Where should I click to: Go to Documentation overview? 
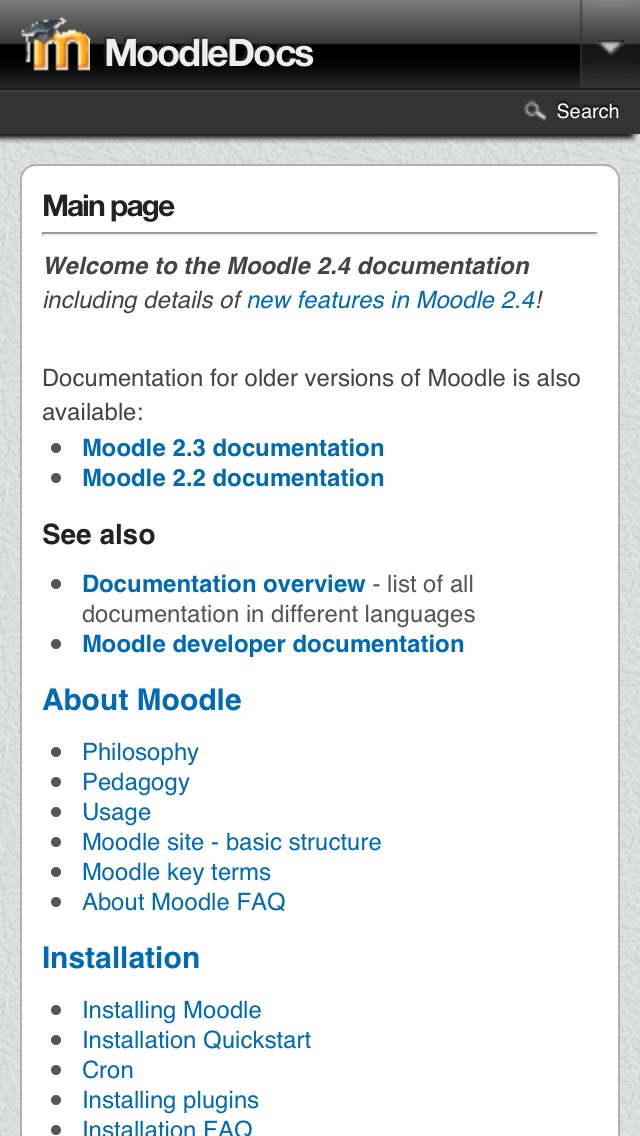click(x=223, y=584)
